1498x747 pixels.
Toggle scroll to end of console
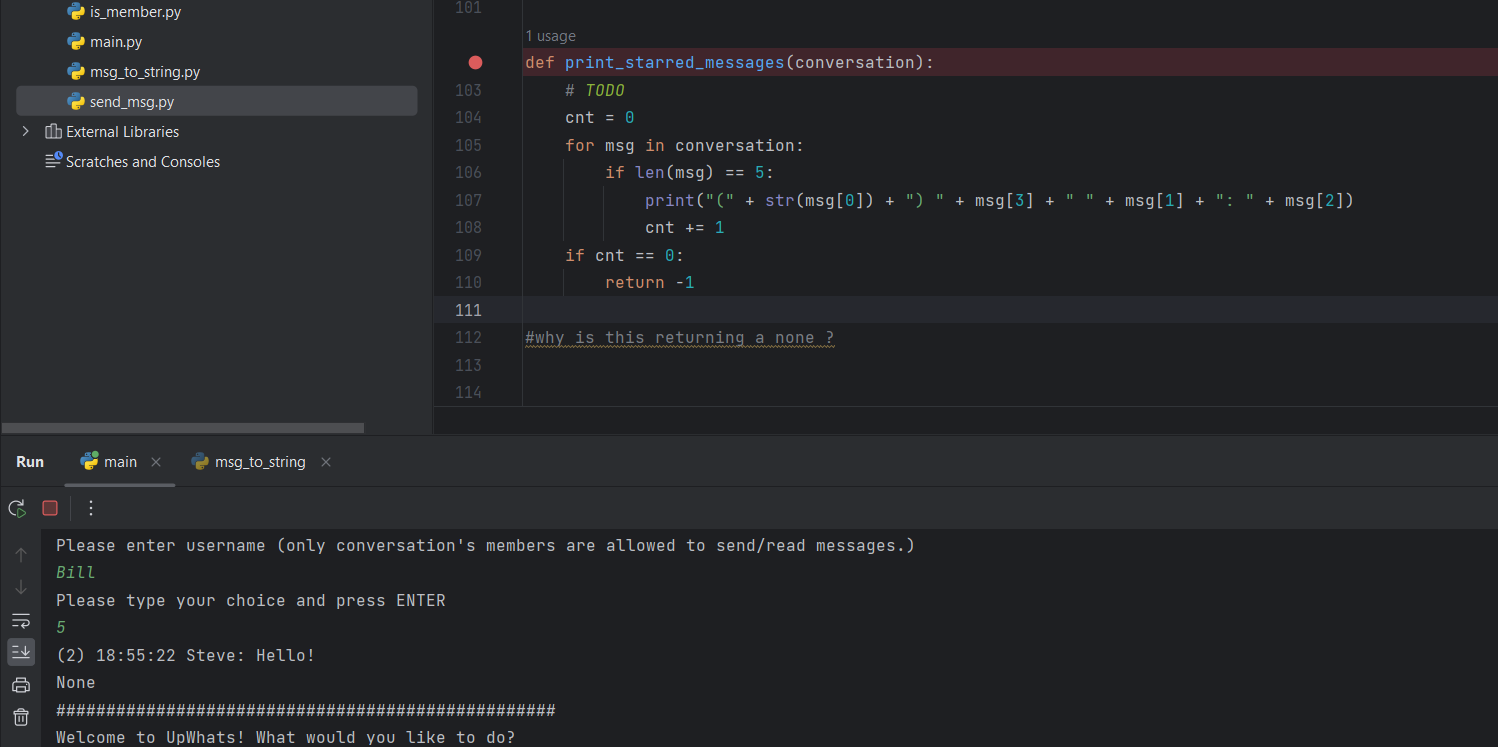point(21,652)
